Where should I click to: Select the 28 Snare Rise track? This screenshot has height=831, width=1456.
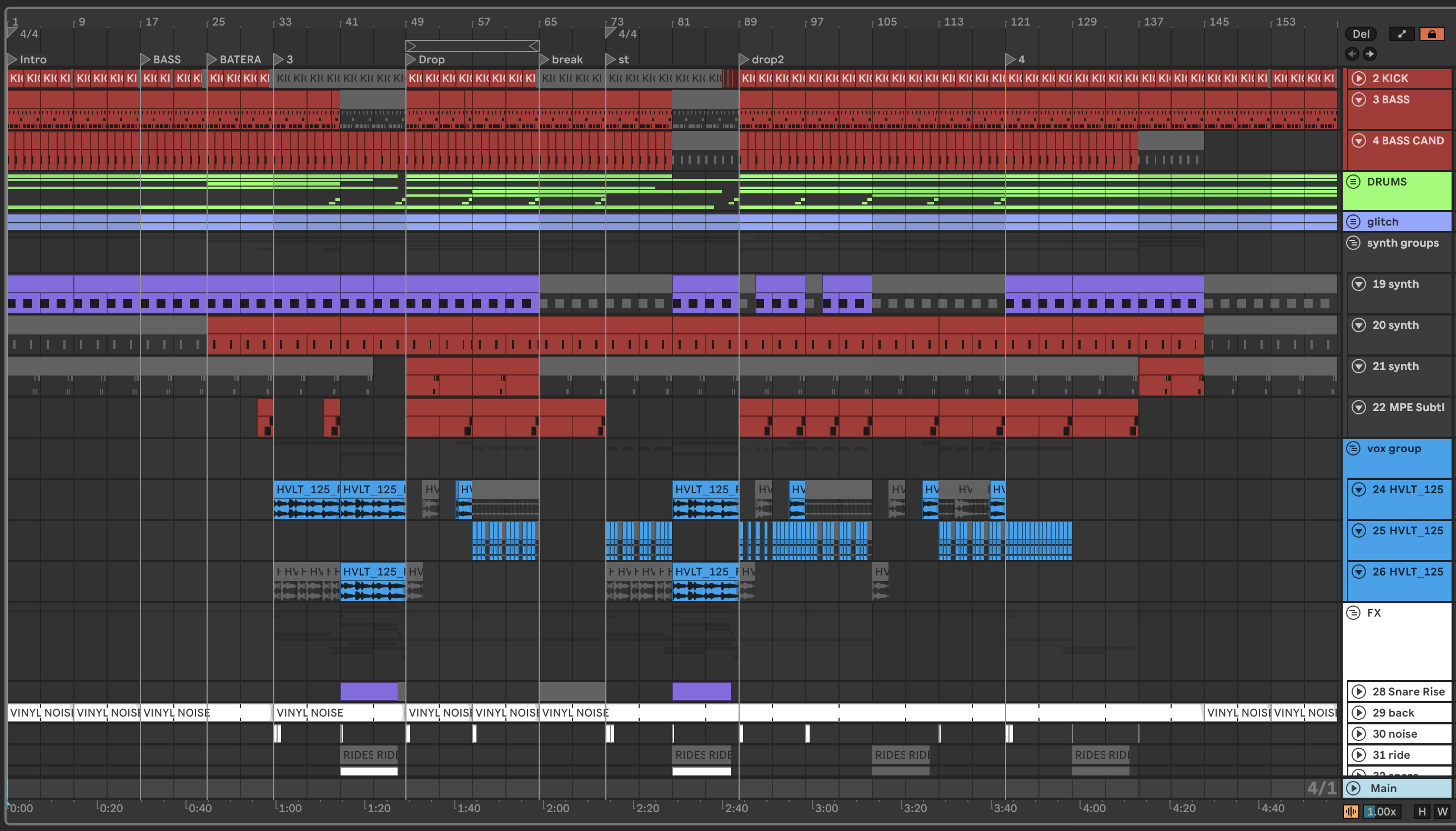tap(1408, 691)
